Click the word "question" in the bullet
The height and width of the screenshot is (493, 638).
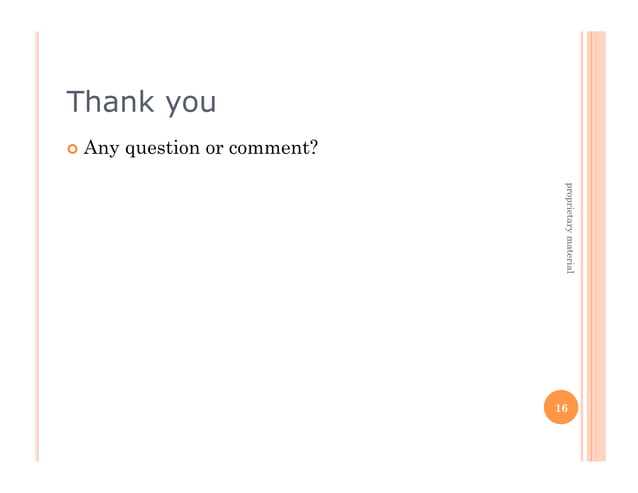(x=162, y=149)
